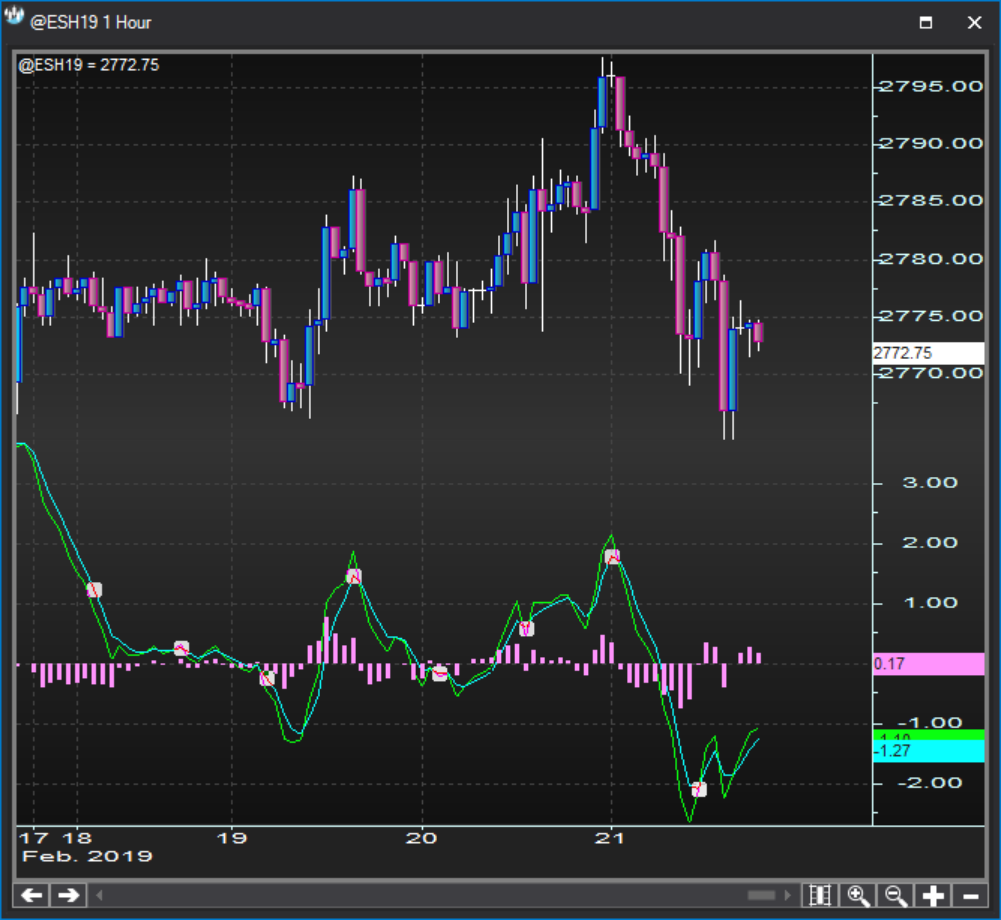Click the crossover marker at the lowest trough

coord(699,790)
